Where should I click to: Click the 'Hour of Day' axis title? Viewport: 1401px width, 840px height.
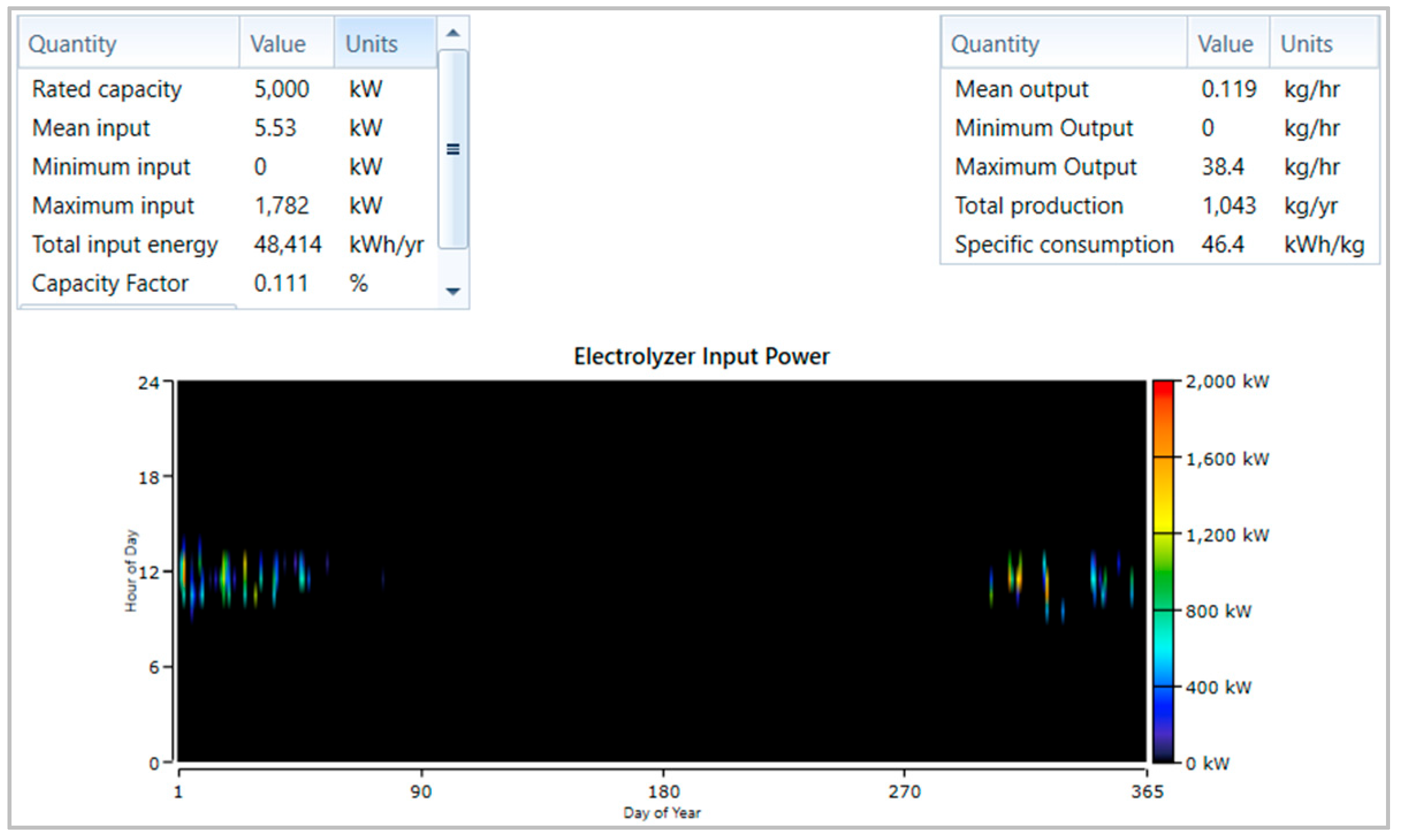click(x=131, y=571)
